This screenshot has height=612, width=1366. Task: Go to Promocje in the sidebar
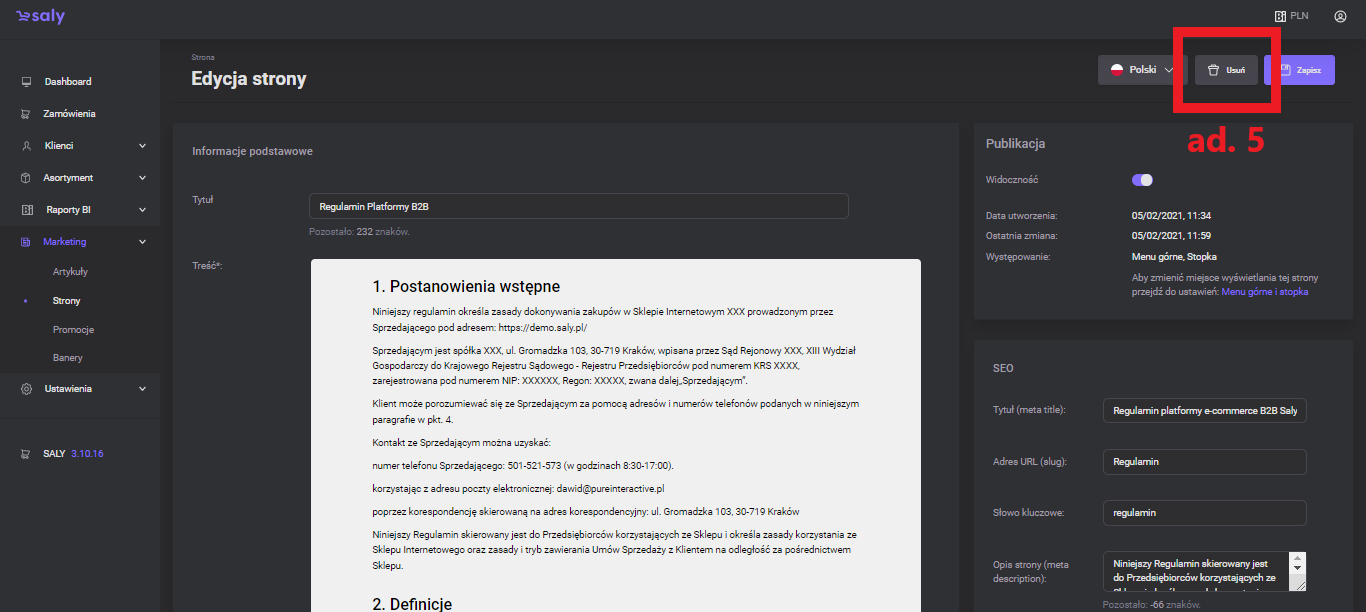[x=73, y=330]
